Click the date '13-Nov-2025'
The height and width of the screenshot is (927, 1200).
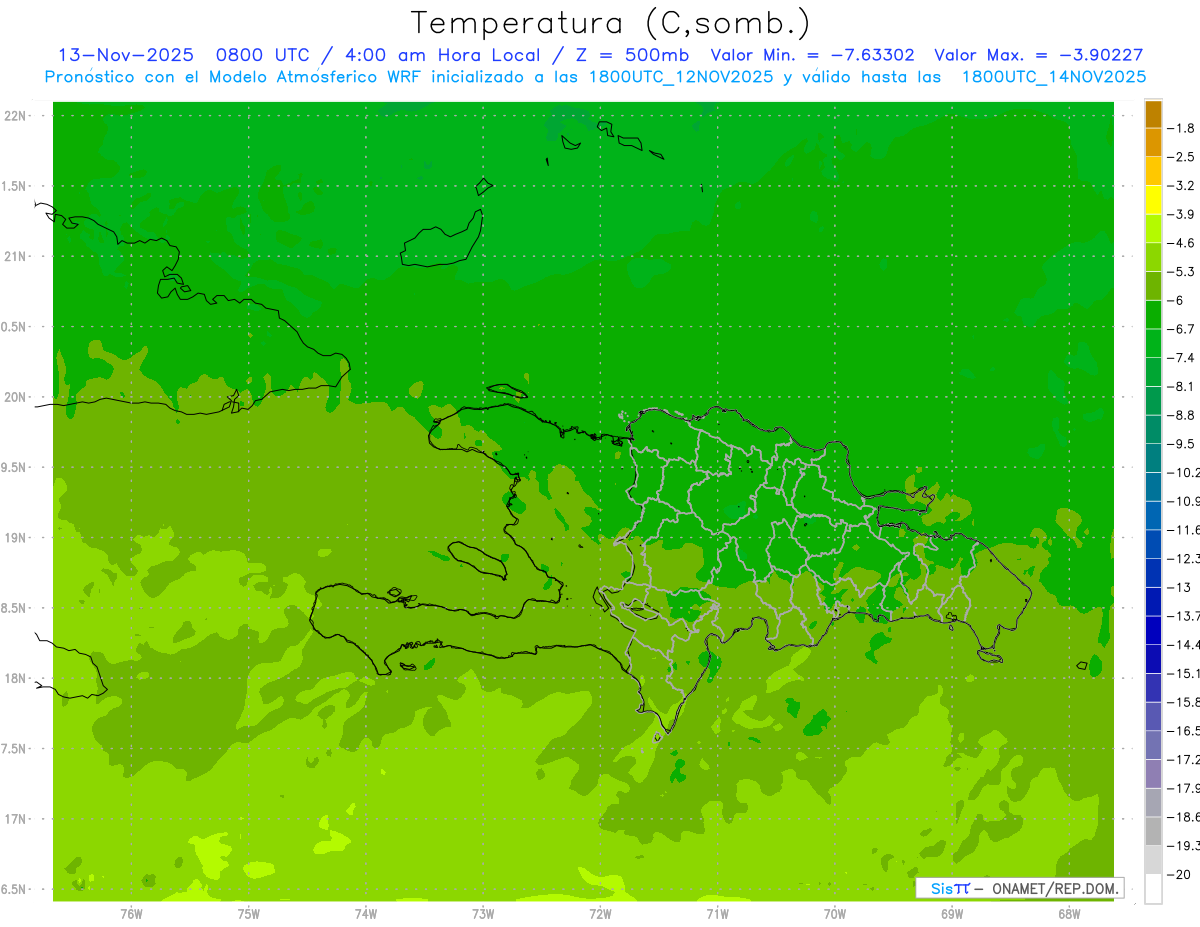pos(125,55)
